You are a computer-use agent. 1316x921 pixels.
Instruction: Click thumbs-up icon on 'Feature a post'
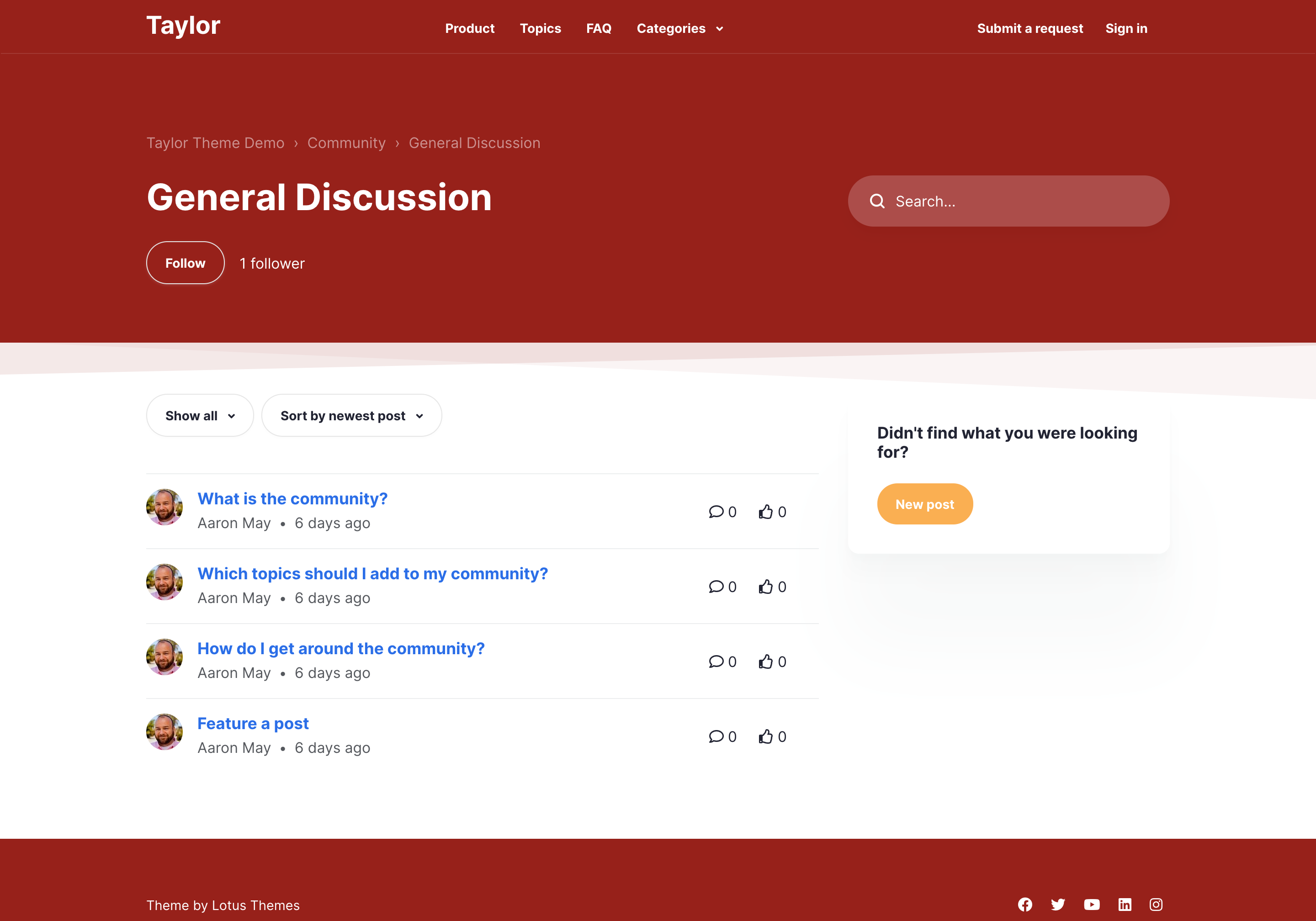pyautogui.click(x=766, y=736)
